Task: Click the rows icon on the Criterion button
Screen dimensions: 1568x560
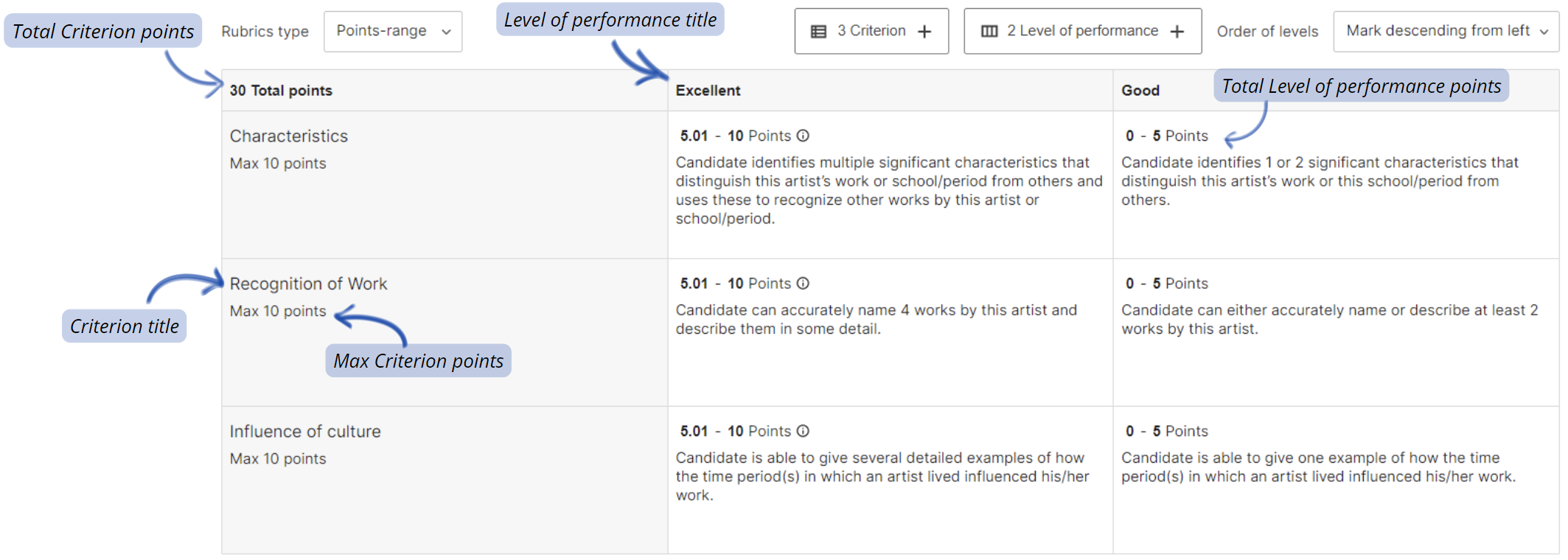Action: tap(818, 32)
